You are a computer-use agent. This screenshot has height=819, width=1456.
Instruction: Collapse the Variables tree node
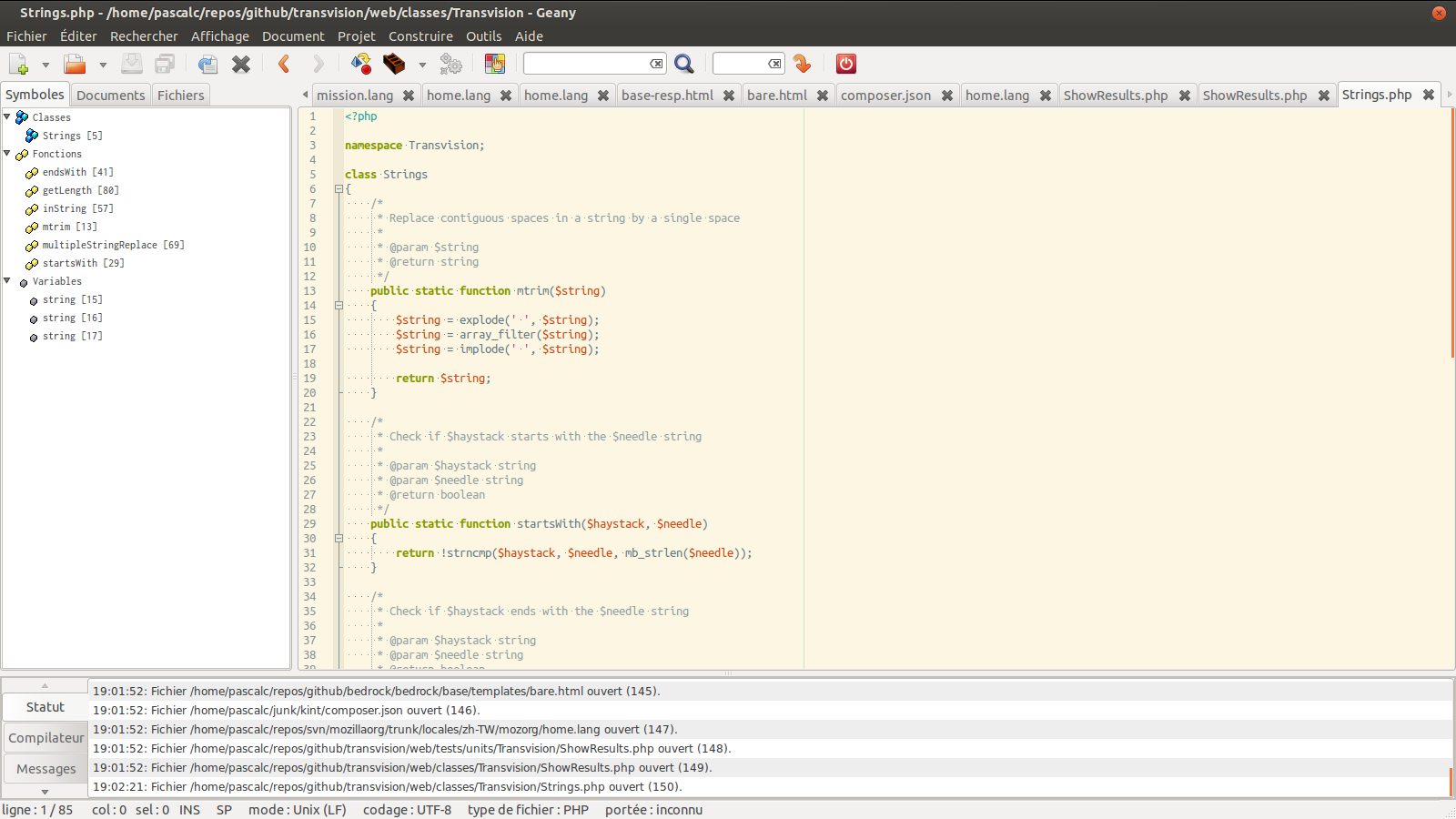[7, 281]
